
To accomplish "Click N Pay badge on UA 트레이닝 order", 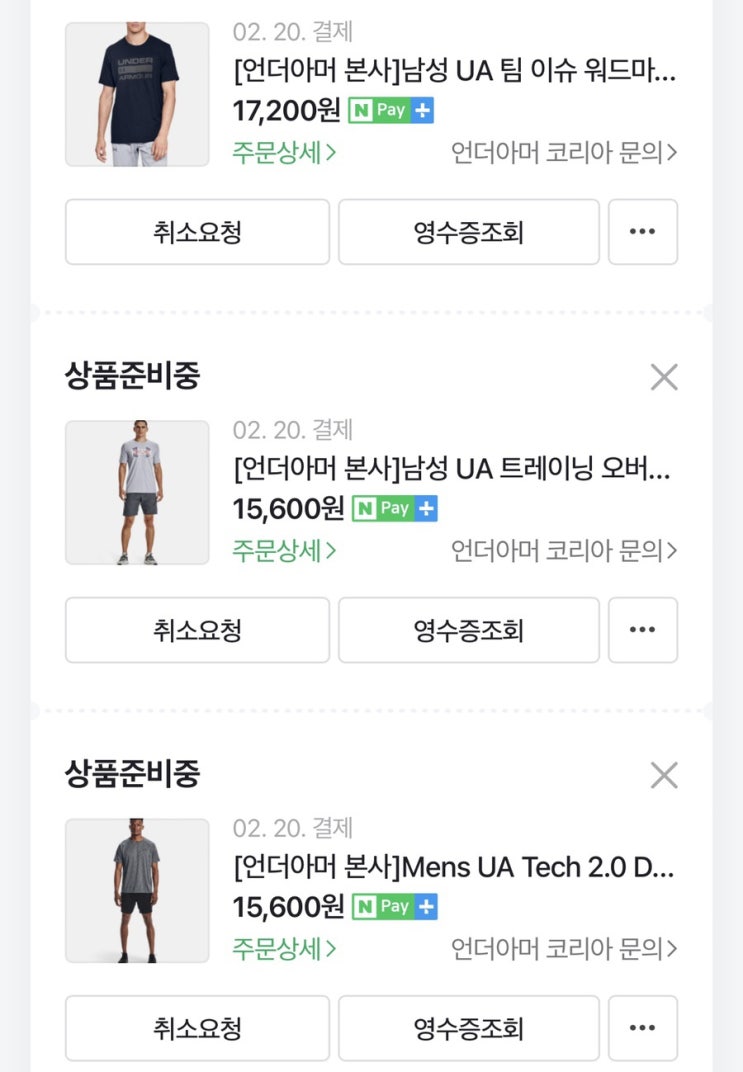I will [x=395, y=509].
